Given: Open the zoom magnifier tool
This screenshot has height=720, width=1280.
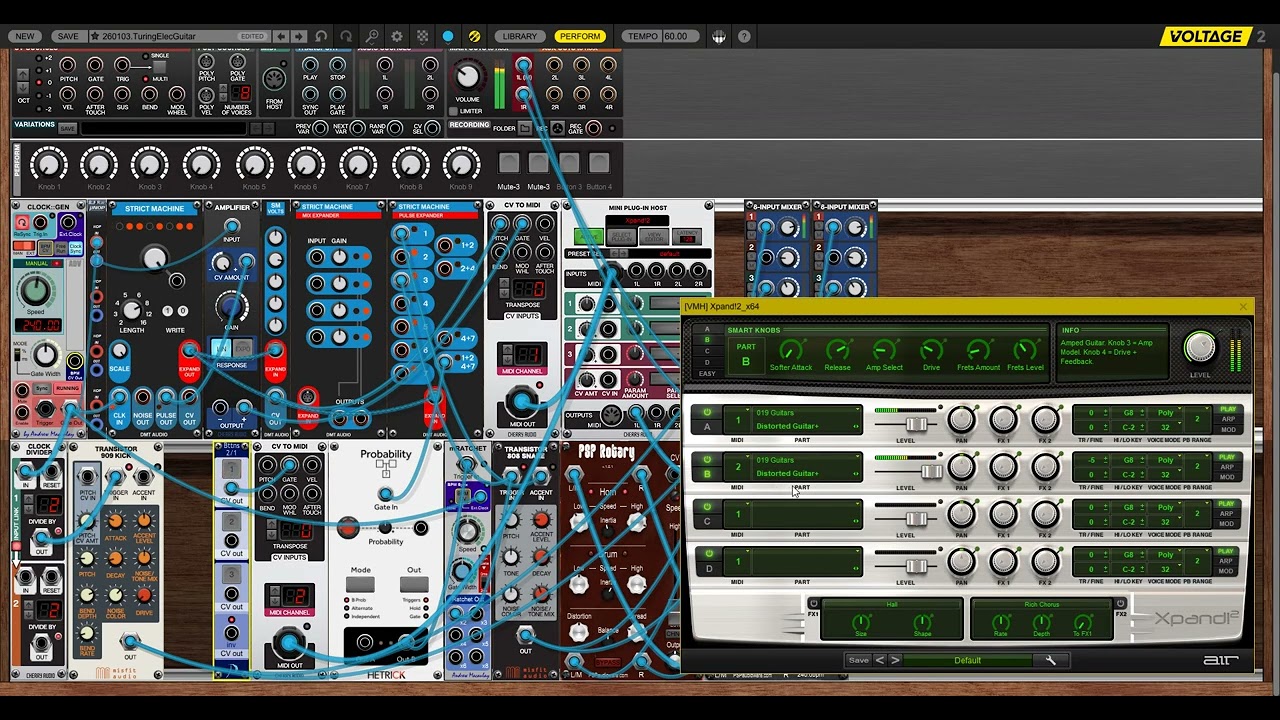Looking at the screenshot, I should [x=371, y=36].
